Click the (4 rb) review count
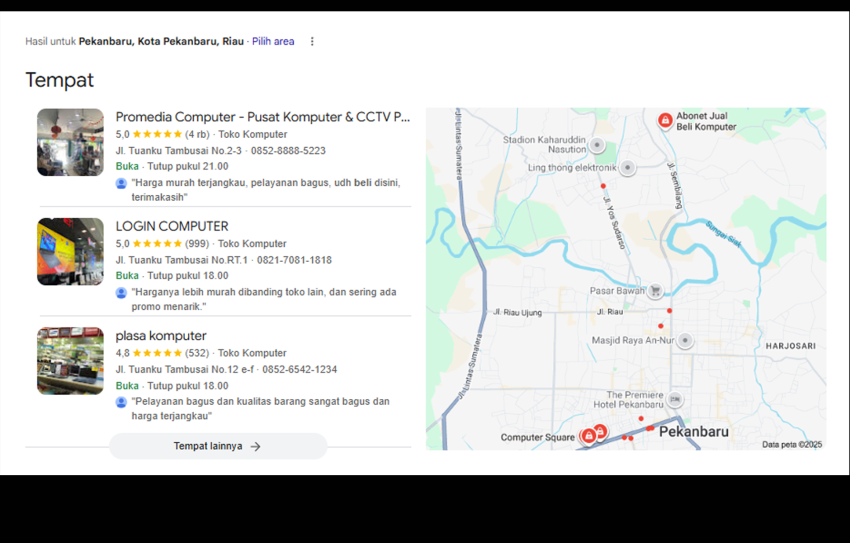850x543 pixels. click(197, 134)
